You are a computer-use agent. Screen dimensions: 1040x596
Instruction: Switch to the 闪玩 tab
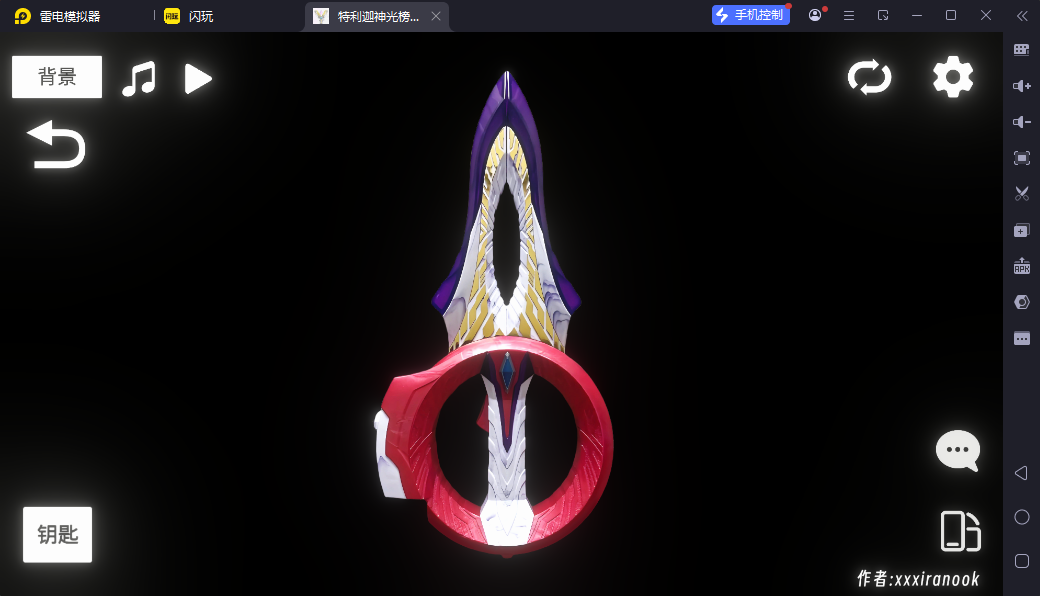point(189,16)
